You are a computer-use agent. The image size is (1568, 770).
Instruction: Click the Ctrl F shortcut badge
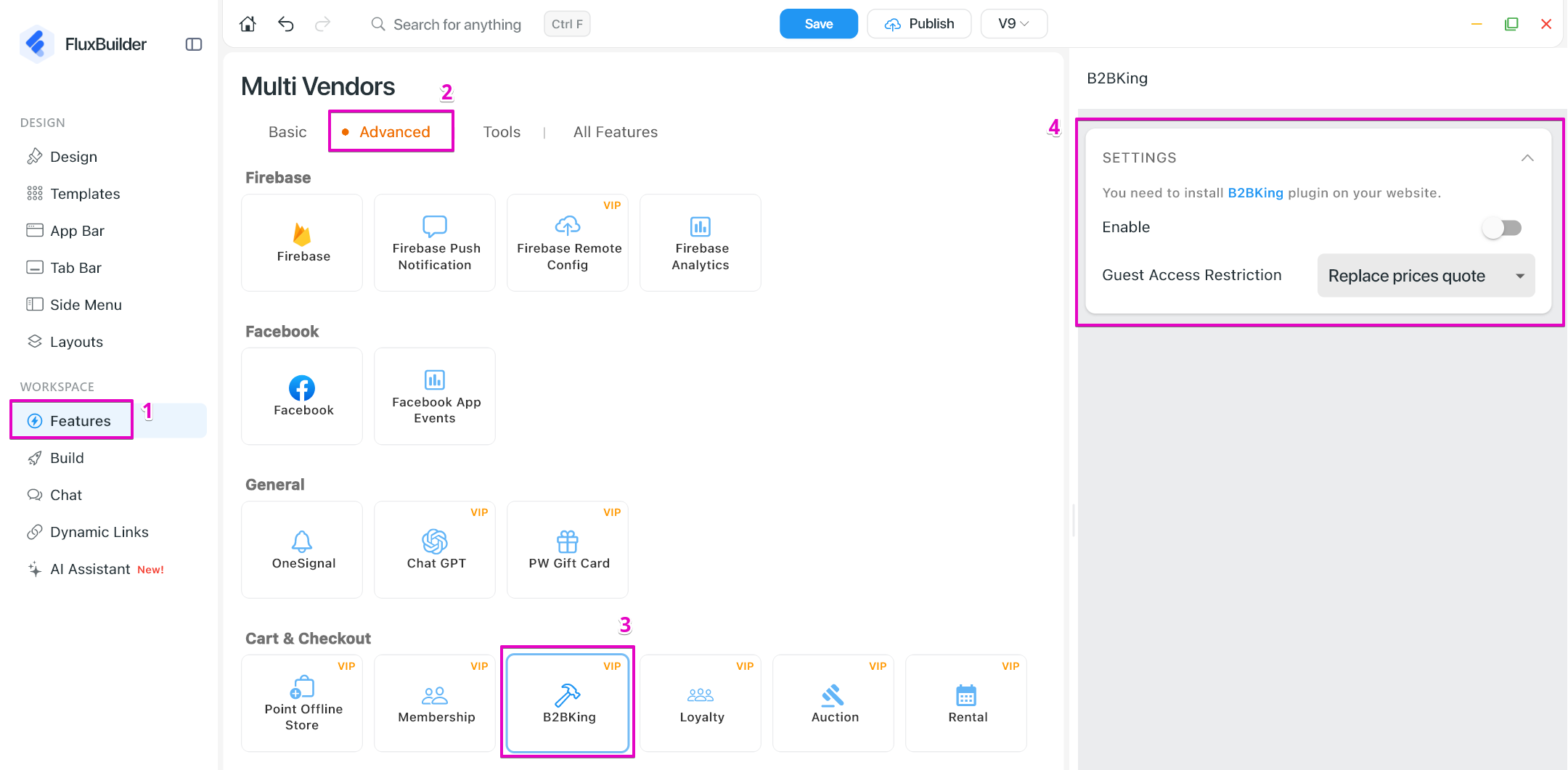pos(567,24)
